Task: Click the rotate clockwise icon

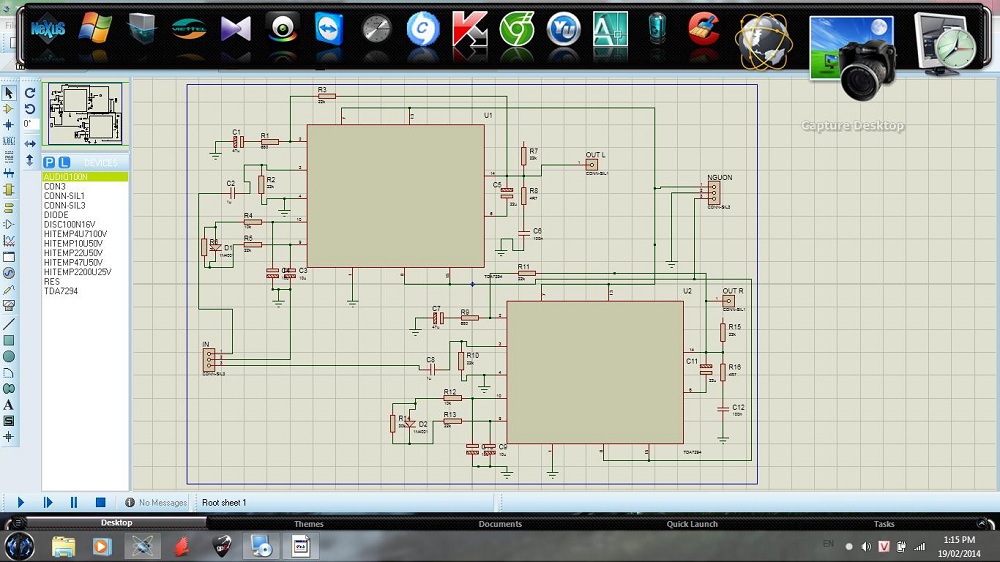Action: (x=30, y=93)
